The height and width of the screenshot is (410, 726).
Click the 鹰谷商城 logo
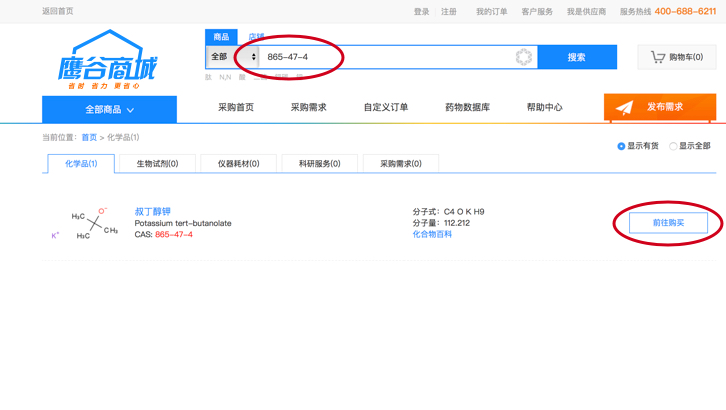107,61
